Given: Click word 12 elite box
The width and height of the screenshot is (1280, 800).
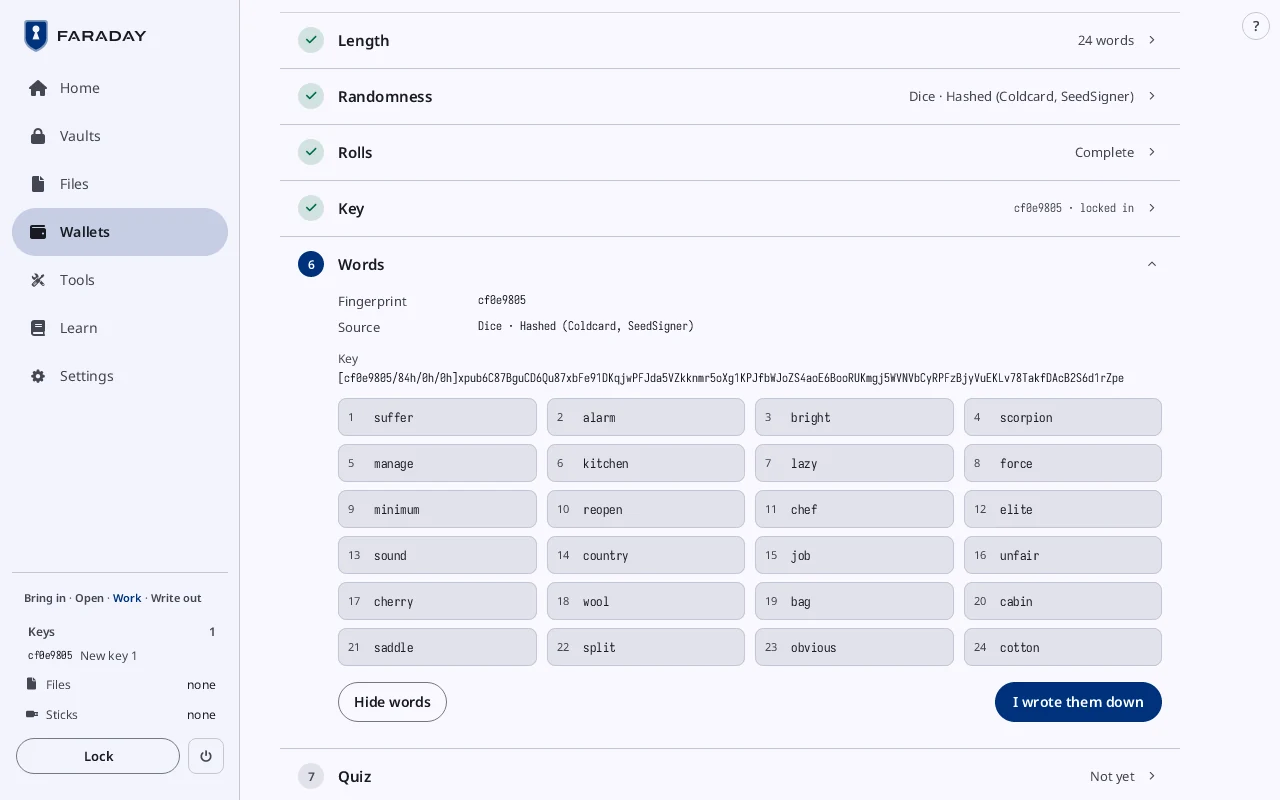Looking at the screenshot, I should point(1063,509).
